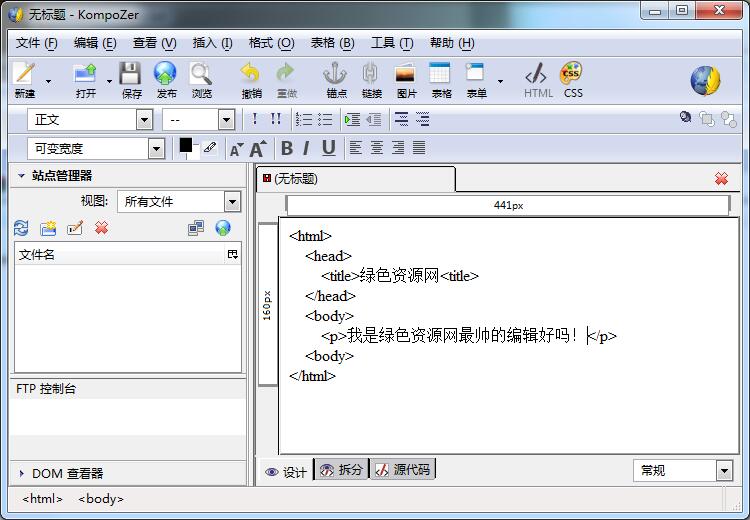Click the definition description icon
This screenshot has height=520, width=750.
(x=422, y=119)
